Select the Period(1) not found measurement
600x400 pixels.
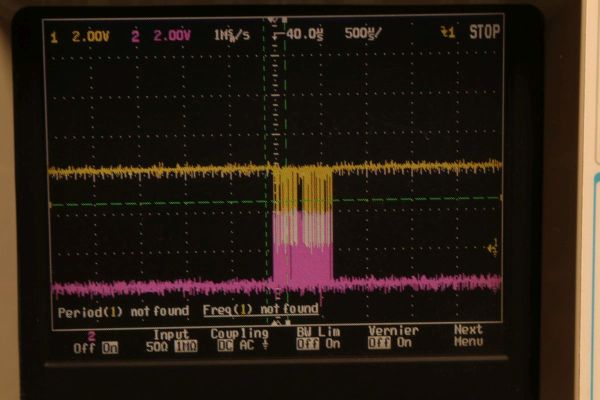click(x=122, y=310)
